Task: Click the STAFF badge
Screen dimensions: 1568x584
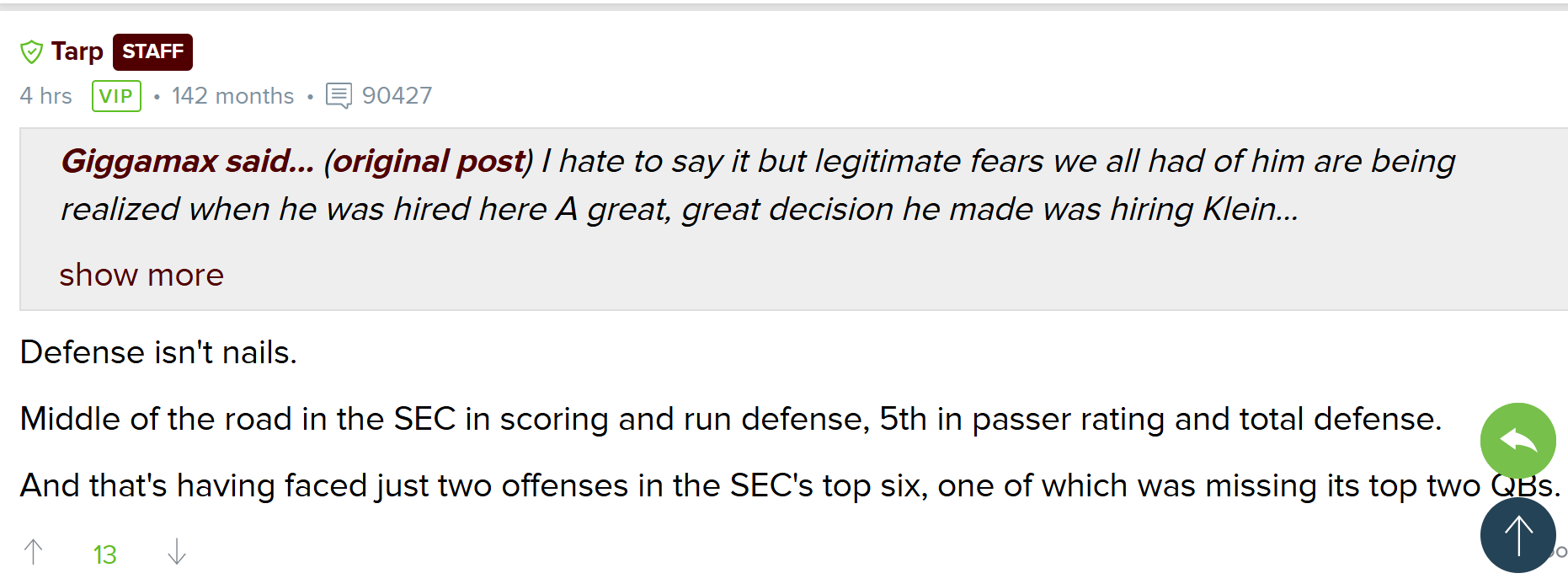Action: 152,52
